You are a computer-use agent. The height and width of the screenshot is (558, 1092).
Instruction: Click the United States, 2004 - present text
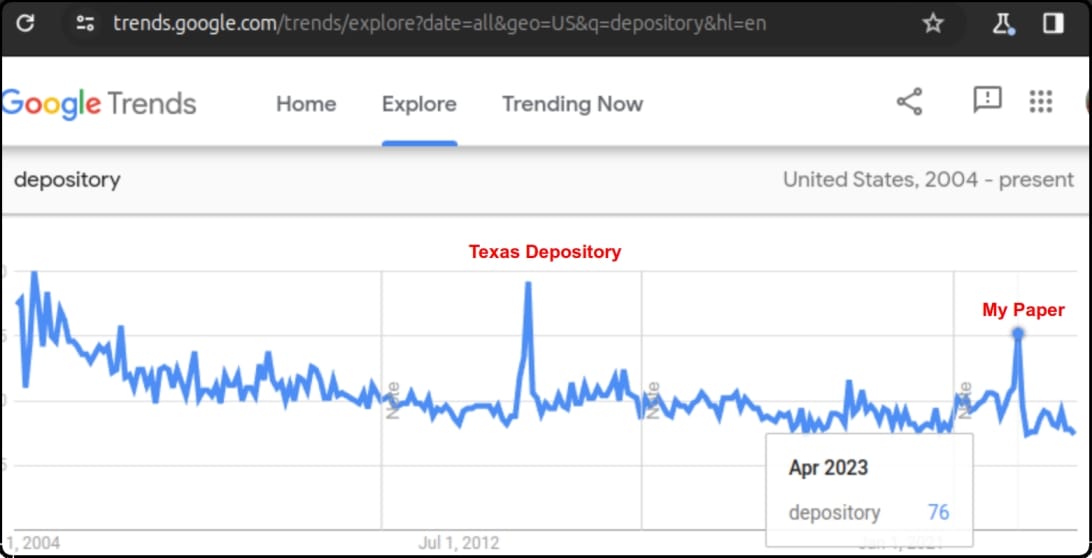pyautogui.click(x=928, y=180)
